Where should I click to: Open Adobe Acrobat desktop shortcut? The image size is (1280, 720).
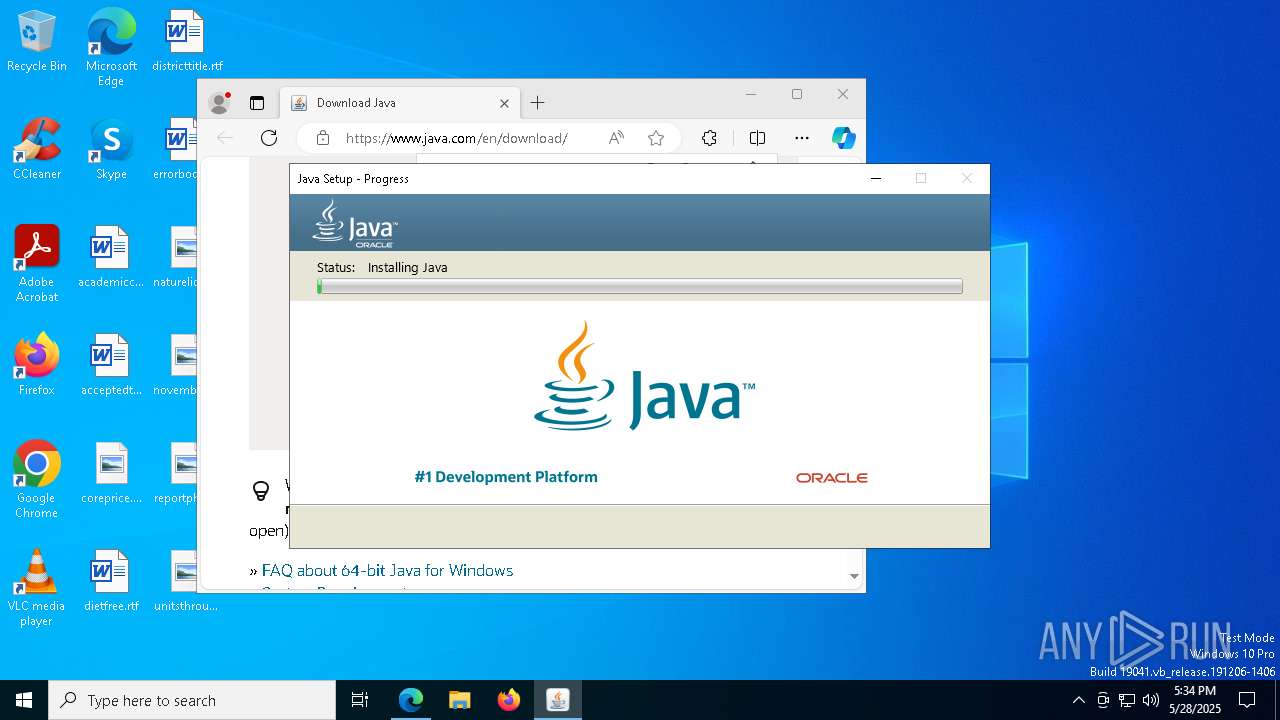pyautogui.click(x=37, y=264)
